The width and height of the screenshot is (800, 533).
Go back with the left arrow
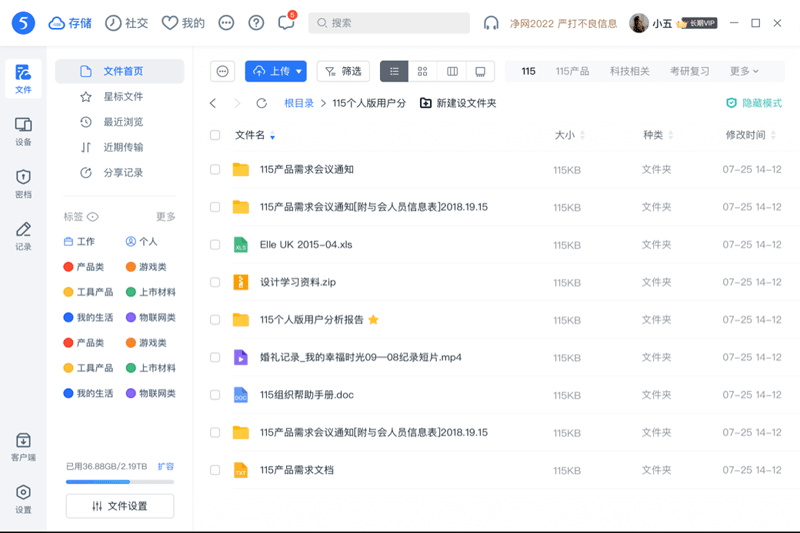pos(213,104)
